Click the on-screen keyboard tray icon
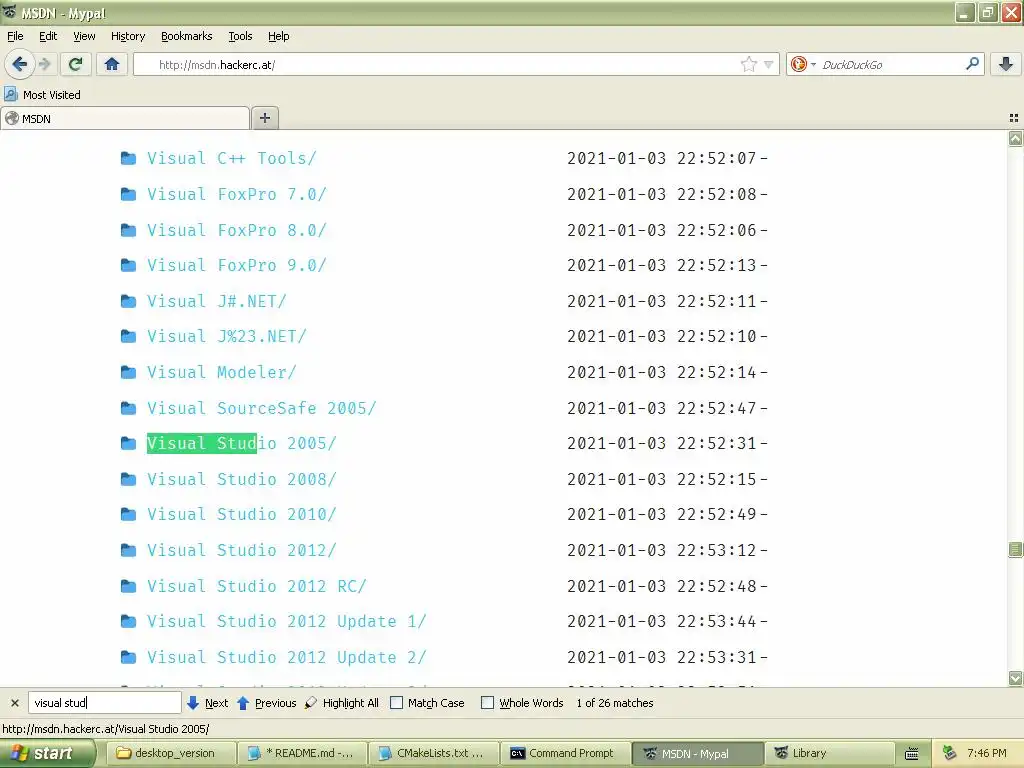The image size is (1024, 768). point(912,754)
